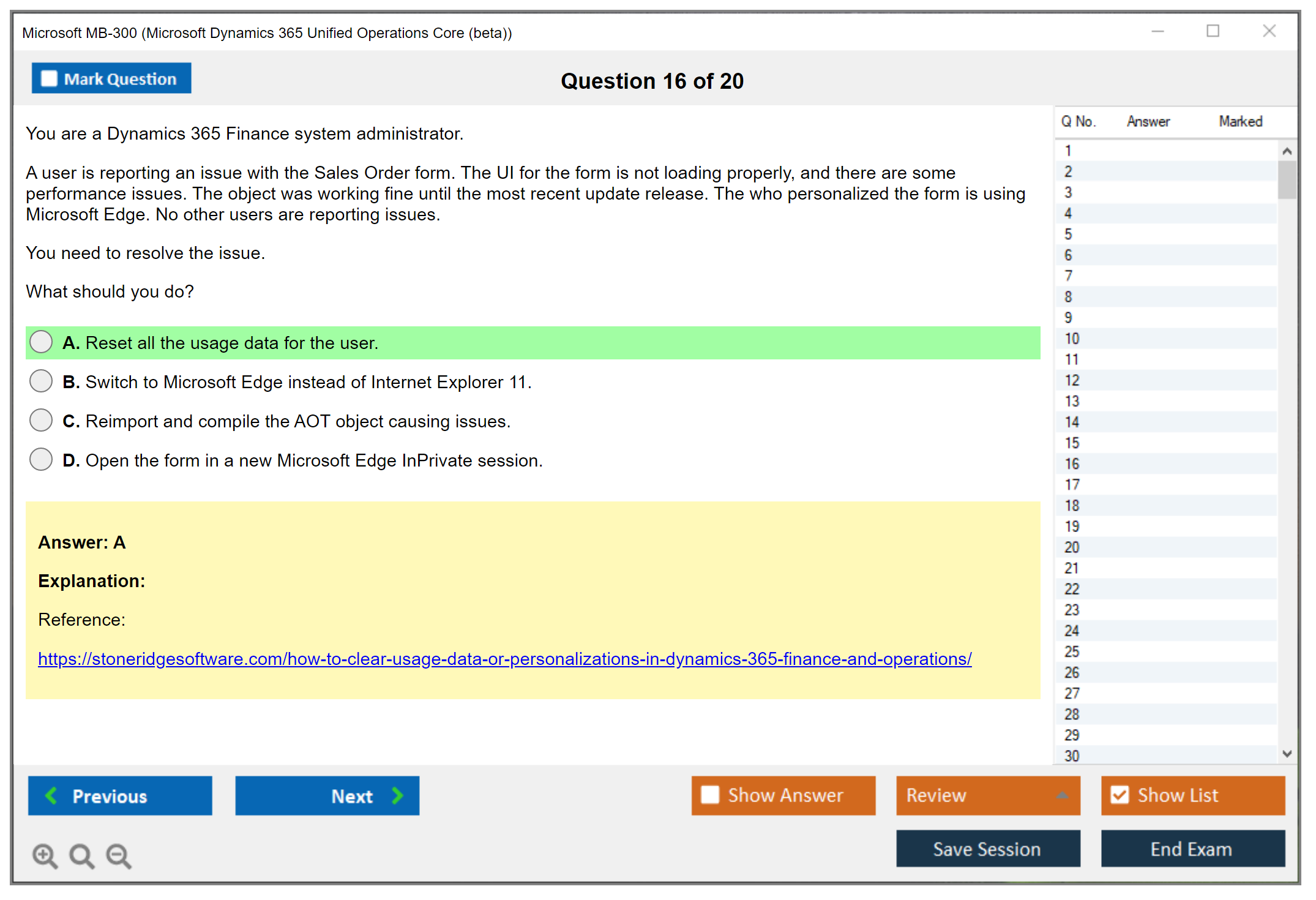Minimize the exam window
Screen dimensions: 1316x900
pos(1157,31)
